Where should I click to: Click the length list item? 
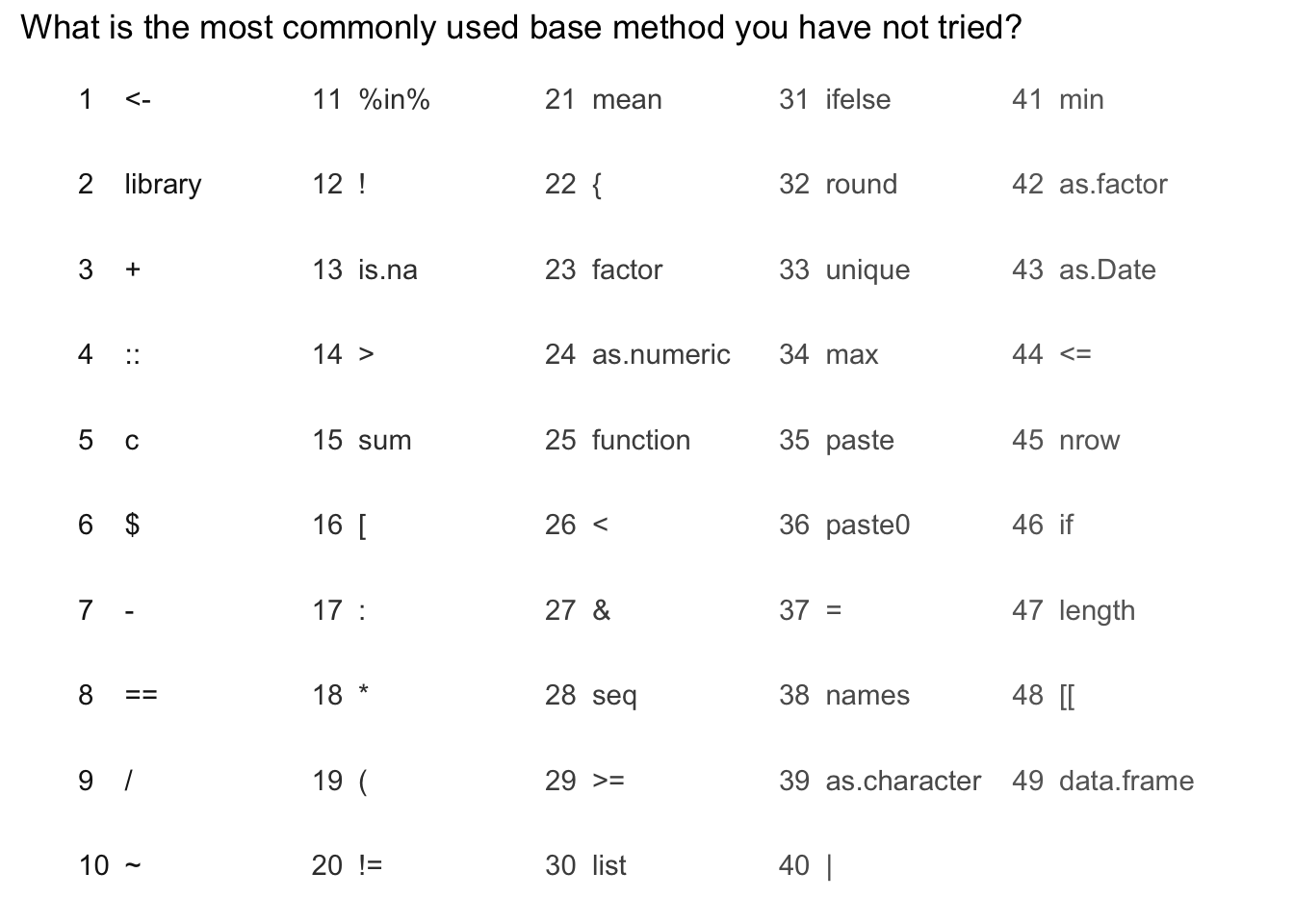pos(1097,611)
